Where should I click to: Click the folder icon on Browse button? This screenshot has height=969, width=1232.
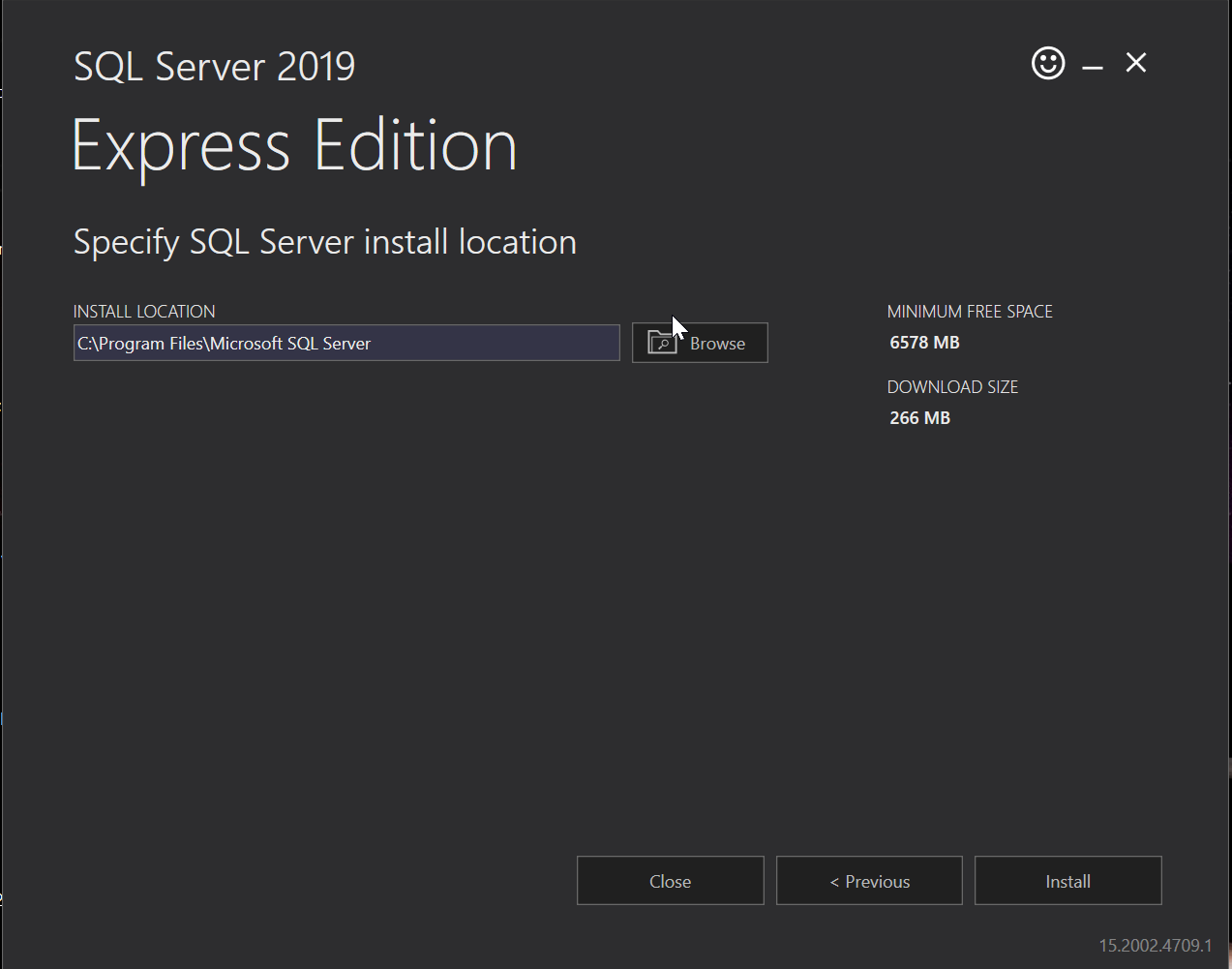(662, 343)
